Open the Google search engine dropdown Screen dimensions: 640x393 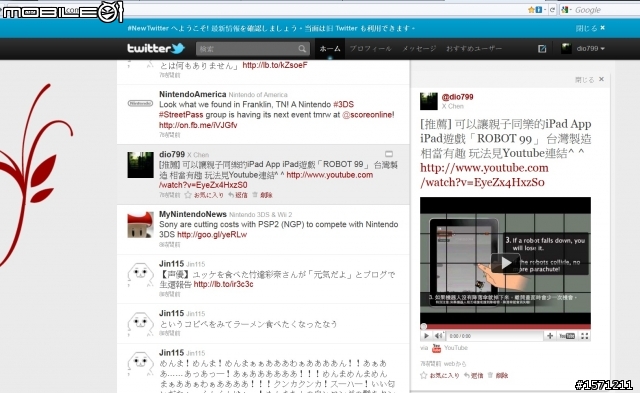click(567, 9)
